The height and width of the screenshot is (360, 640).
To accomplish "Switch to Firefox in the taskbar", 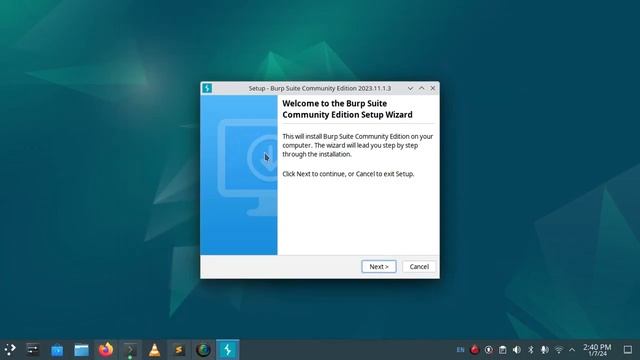I will [106, 350].
